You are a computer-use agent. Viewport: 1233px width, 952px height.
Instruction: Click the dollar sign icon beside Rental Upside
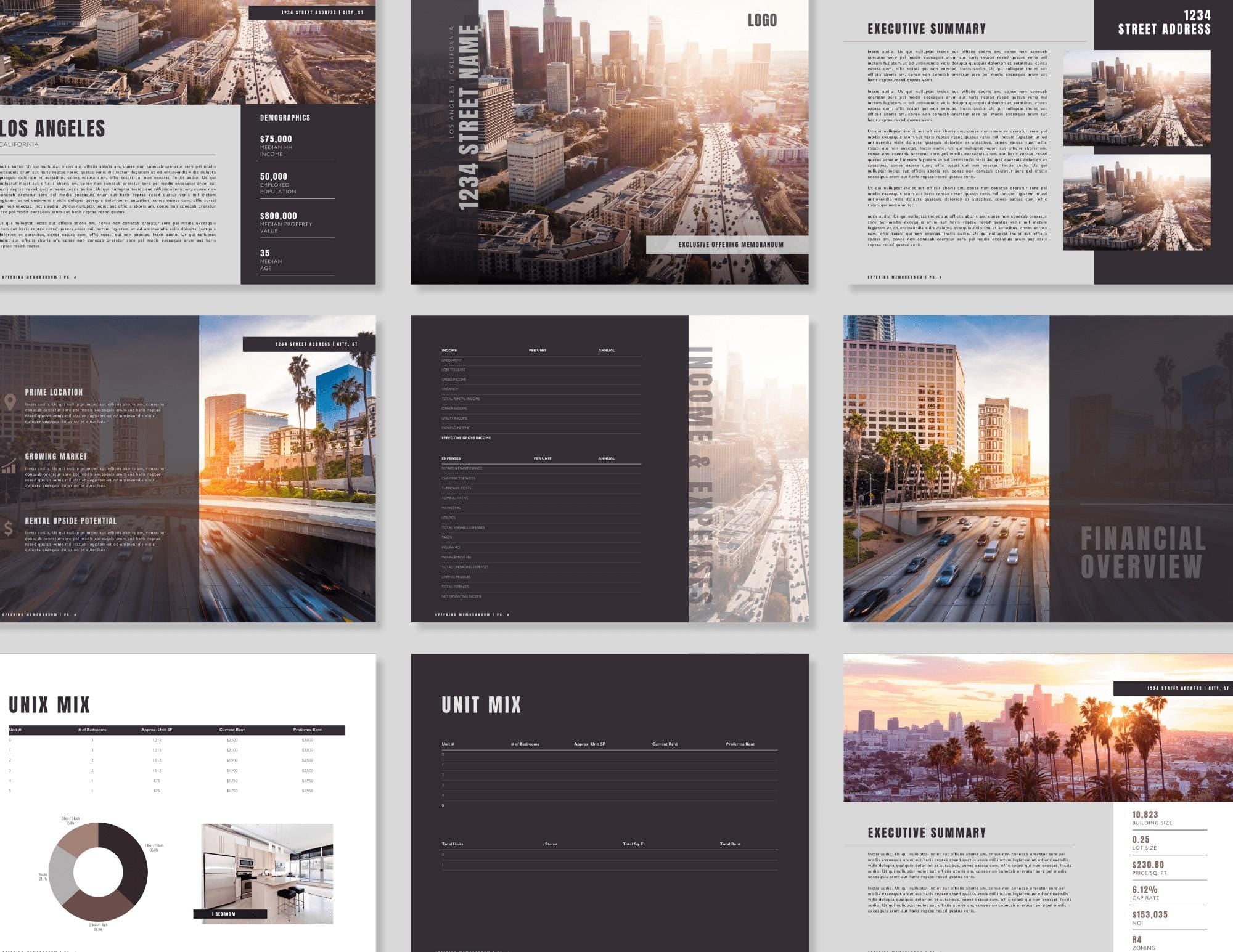coord(8,528)
